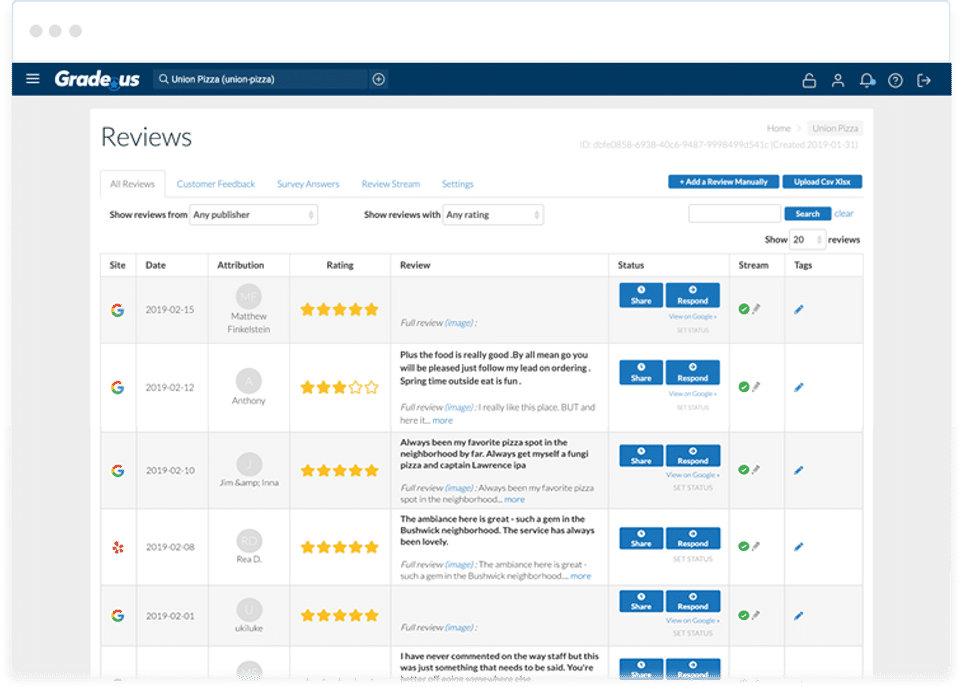
Task: Click the review search text field
Action: tap(734, 214)
